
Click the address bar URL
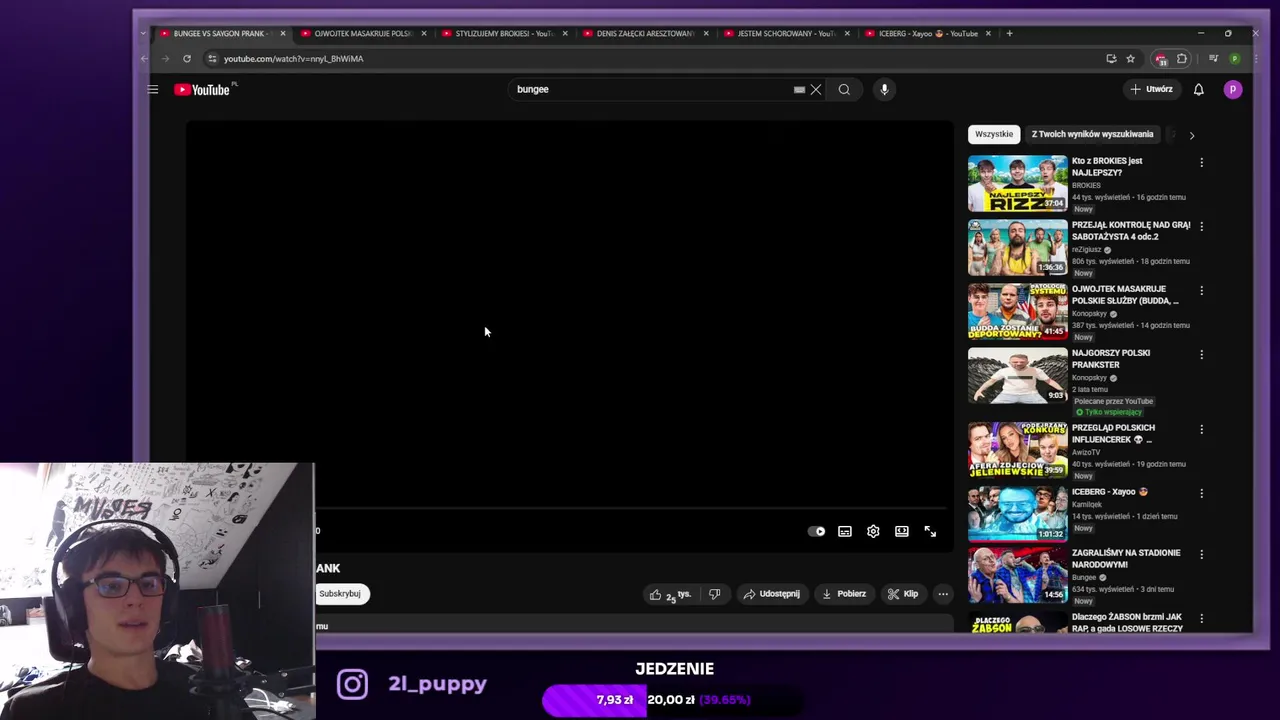[293, 58]
